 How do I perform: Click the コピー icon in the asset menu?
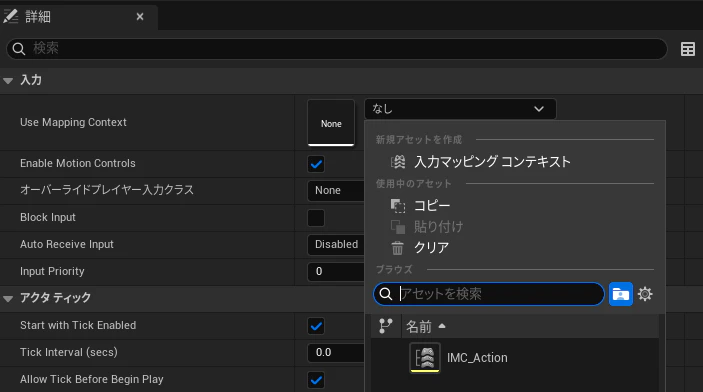pos(398,206)
